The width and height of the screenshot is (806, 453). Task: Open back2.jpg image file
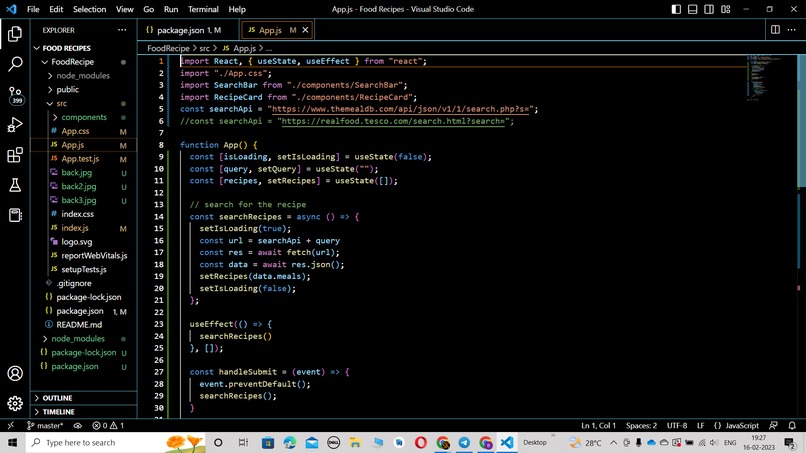pyautogui.click(x=79, y=187)
